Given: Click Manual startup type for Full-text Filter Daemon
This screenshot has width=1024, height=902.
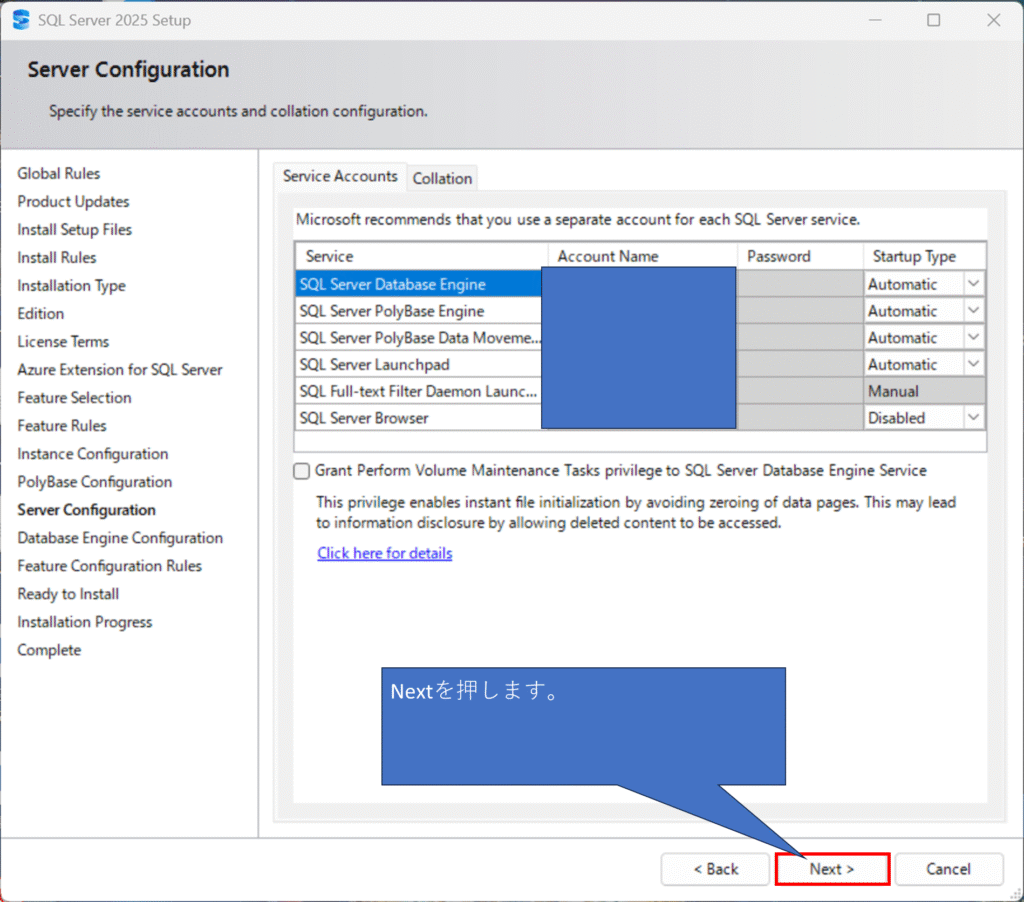Looking at the screenshot, I should tap(924, 391).
